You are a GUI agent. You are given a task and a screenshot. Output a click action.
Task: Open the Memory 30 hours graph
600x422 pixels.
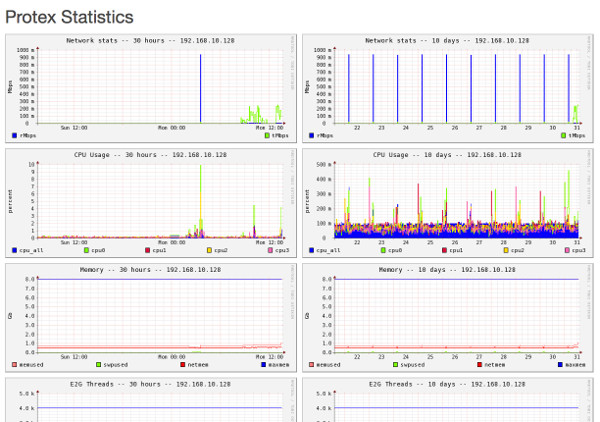pyautogui.click(x=151, y=318)
